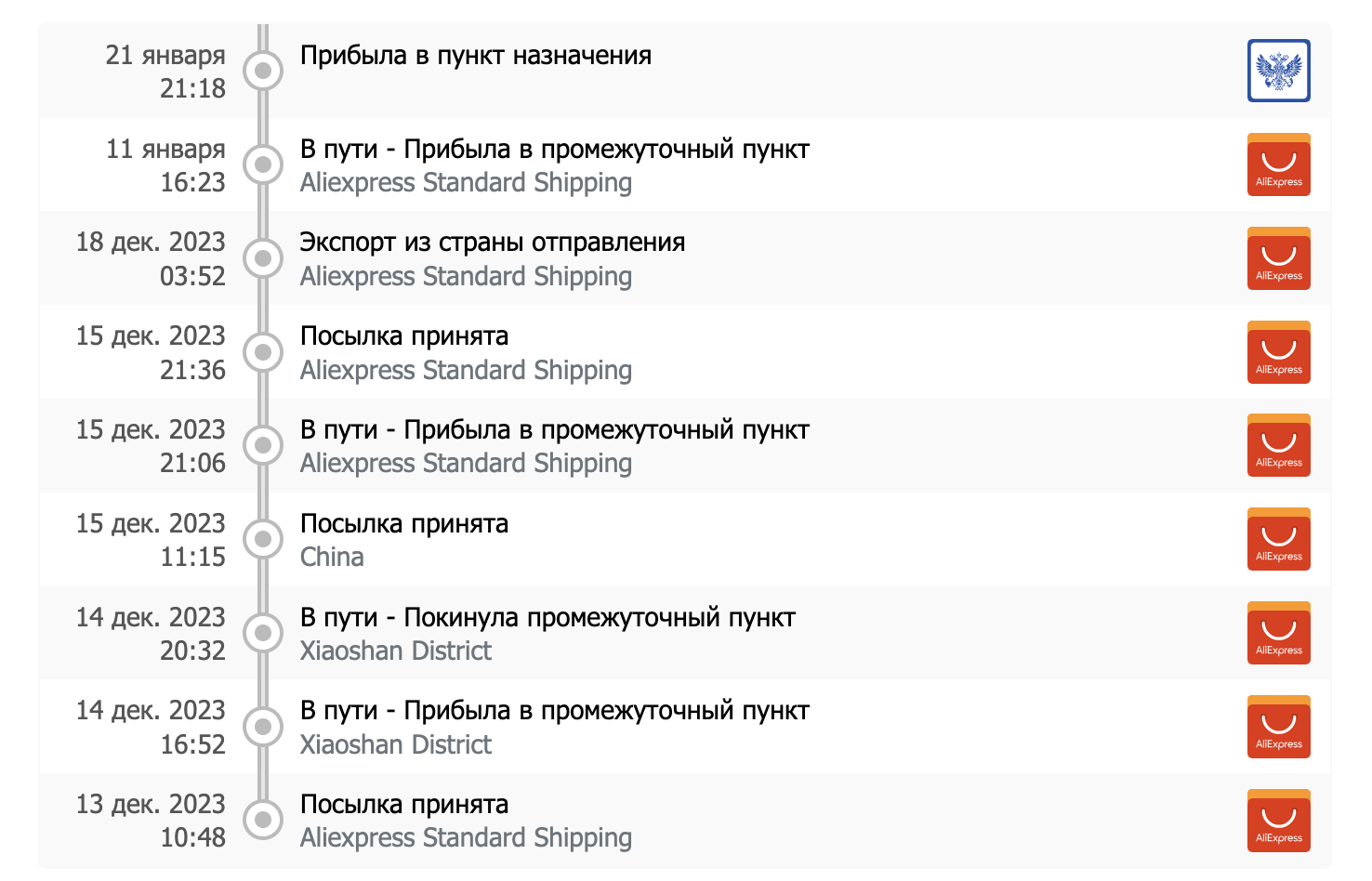
Task: Click AliExpress icon beside China event
Action: pos(1278,539)
